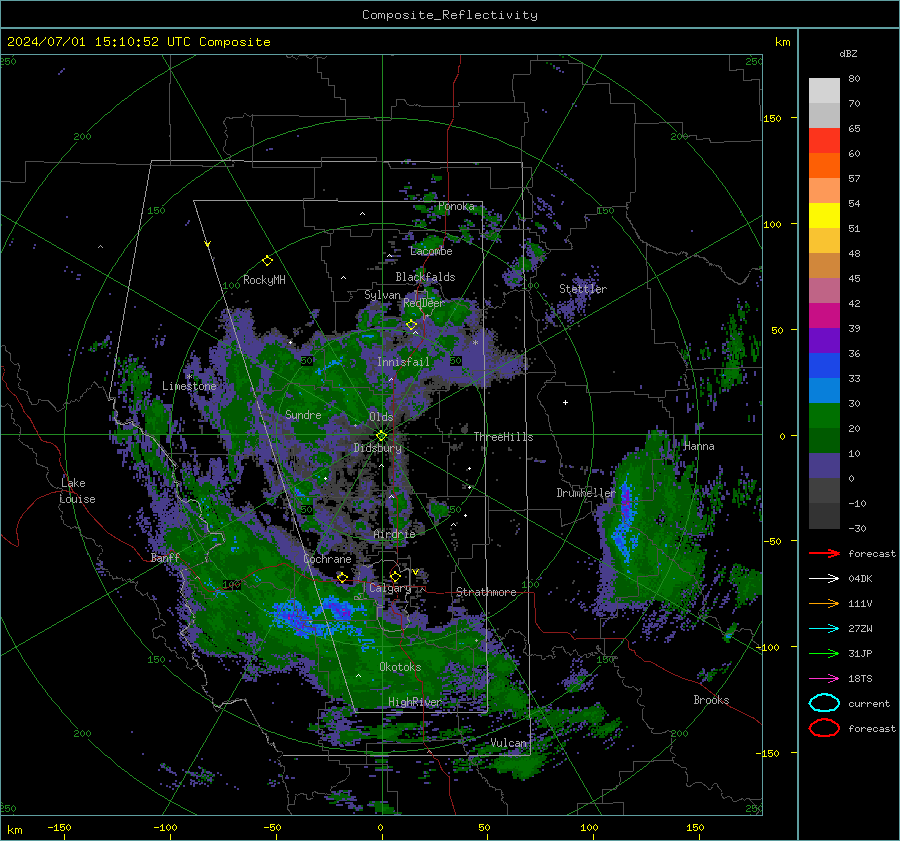
Task: Click the Blackfalds town label
Action: tap(425, 277)
